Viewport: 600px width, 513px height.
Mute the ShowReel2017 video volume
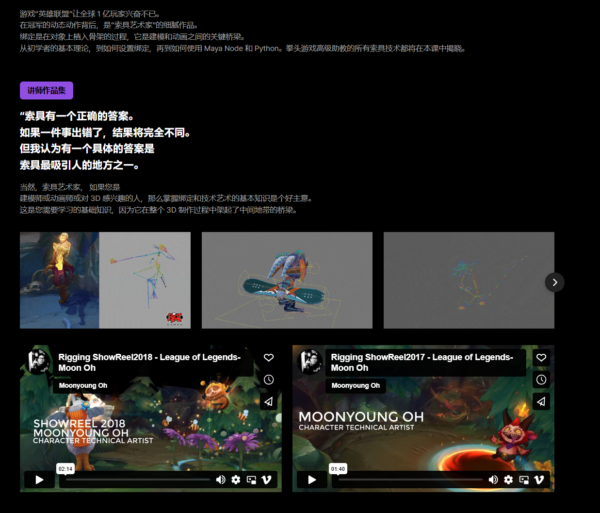click(493, 480)
